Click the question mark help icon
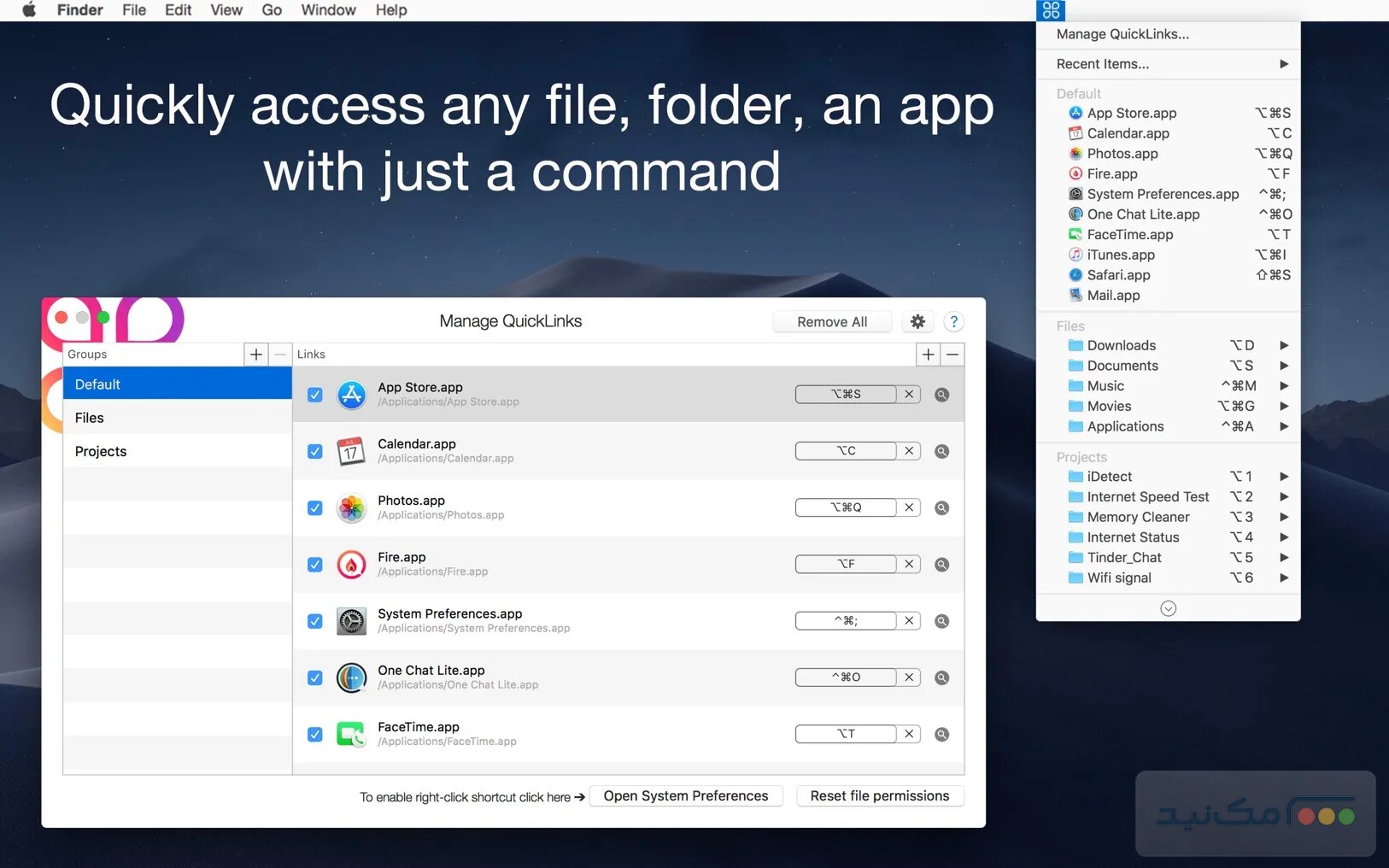The image size is (1389, 868). [953, 321]
